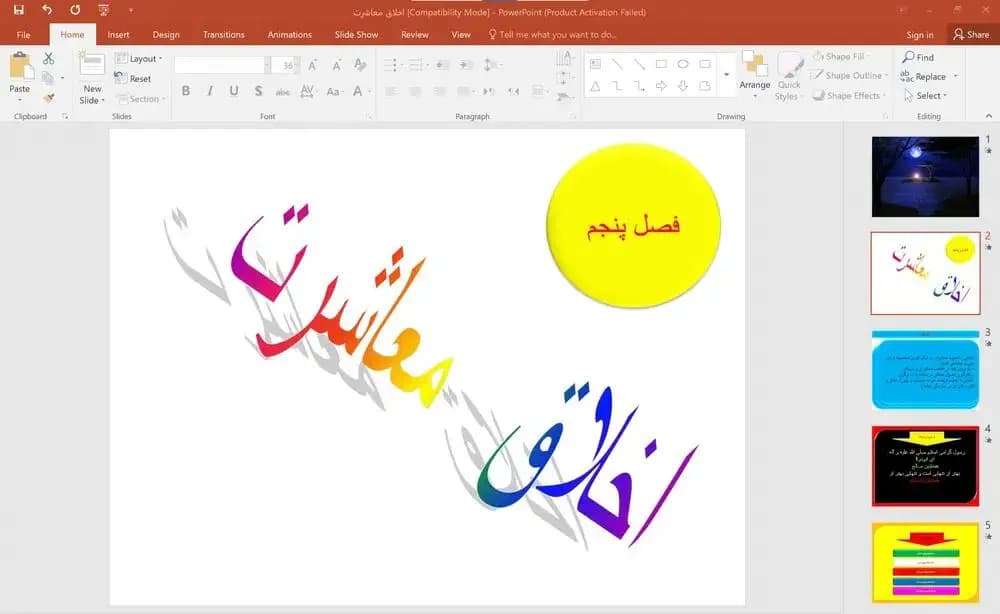Open the File tab
The height and width of the screenshot is (614, 1000).
[x=24, y=34]
